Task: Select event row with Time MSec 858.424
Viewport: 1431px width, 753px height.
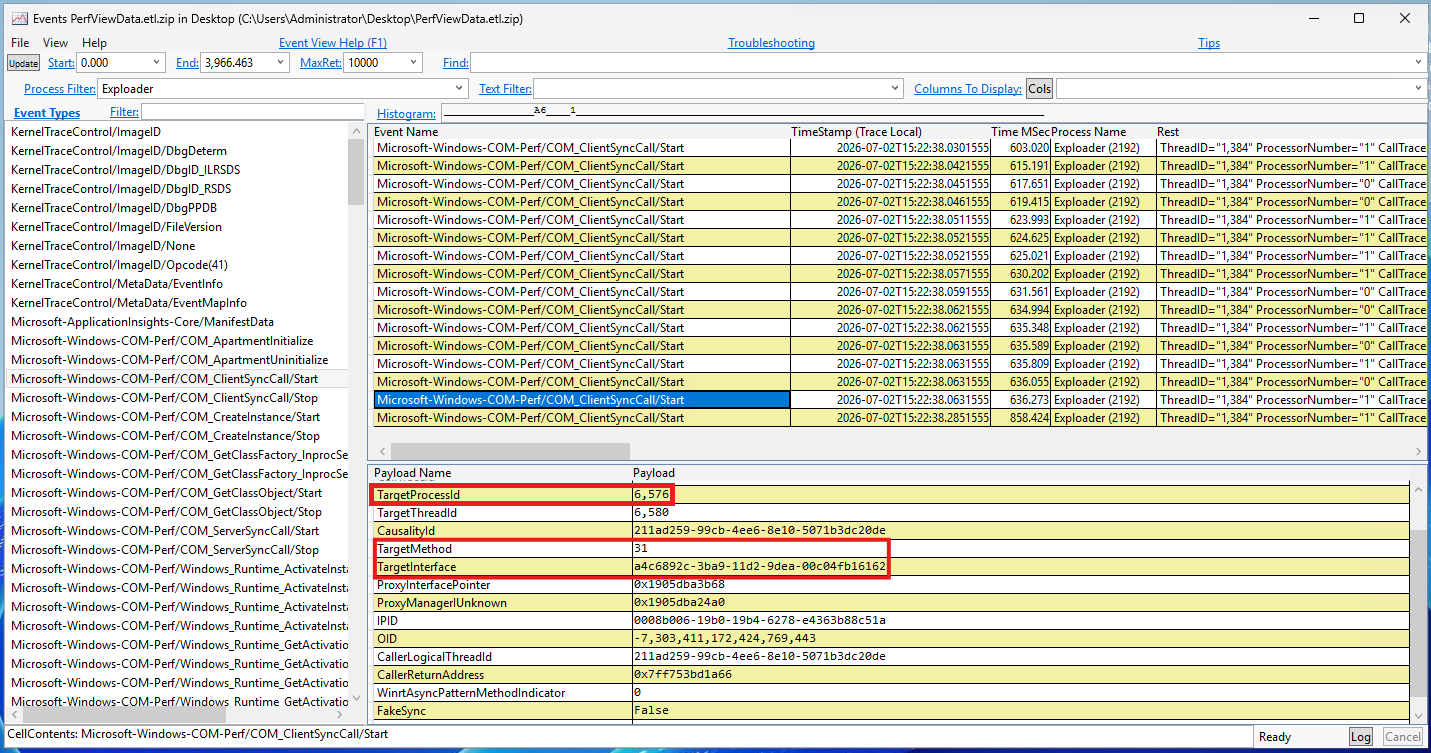Action: click(x=899, y=418)
